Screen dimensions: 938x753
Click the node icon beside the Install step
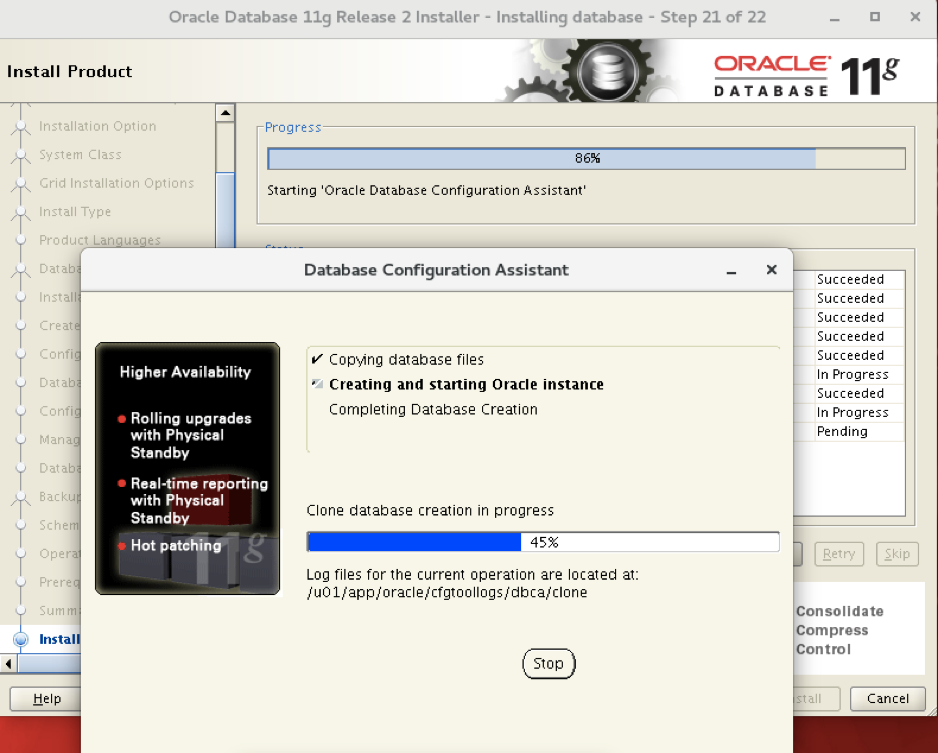[x=23, y=639]
